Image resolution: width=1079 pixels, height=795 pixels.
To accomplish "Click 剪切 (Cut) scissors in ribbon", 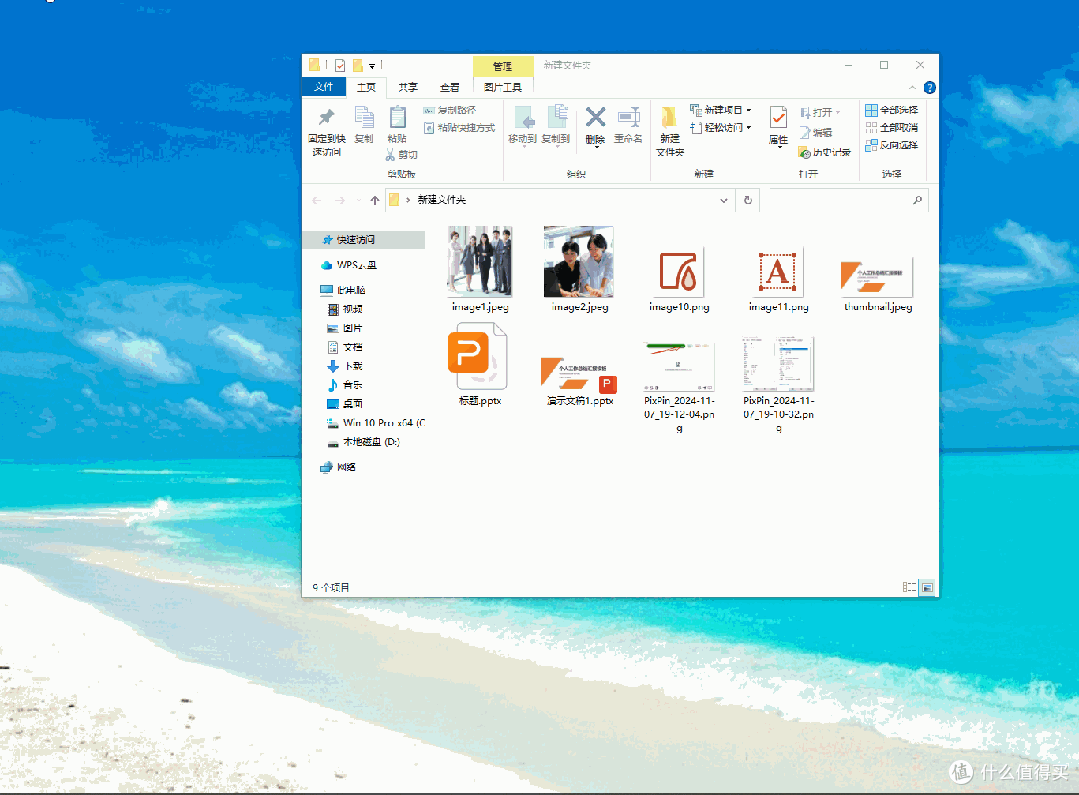I will [402, 155].
